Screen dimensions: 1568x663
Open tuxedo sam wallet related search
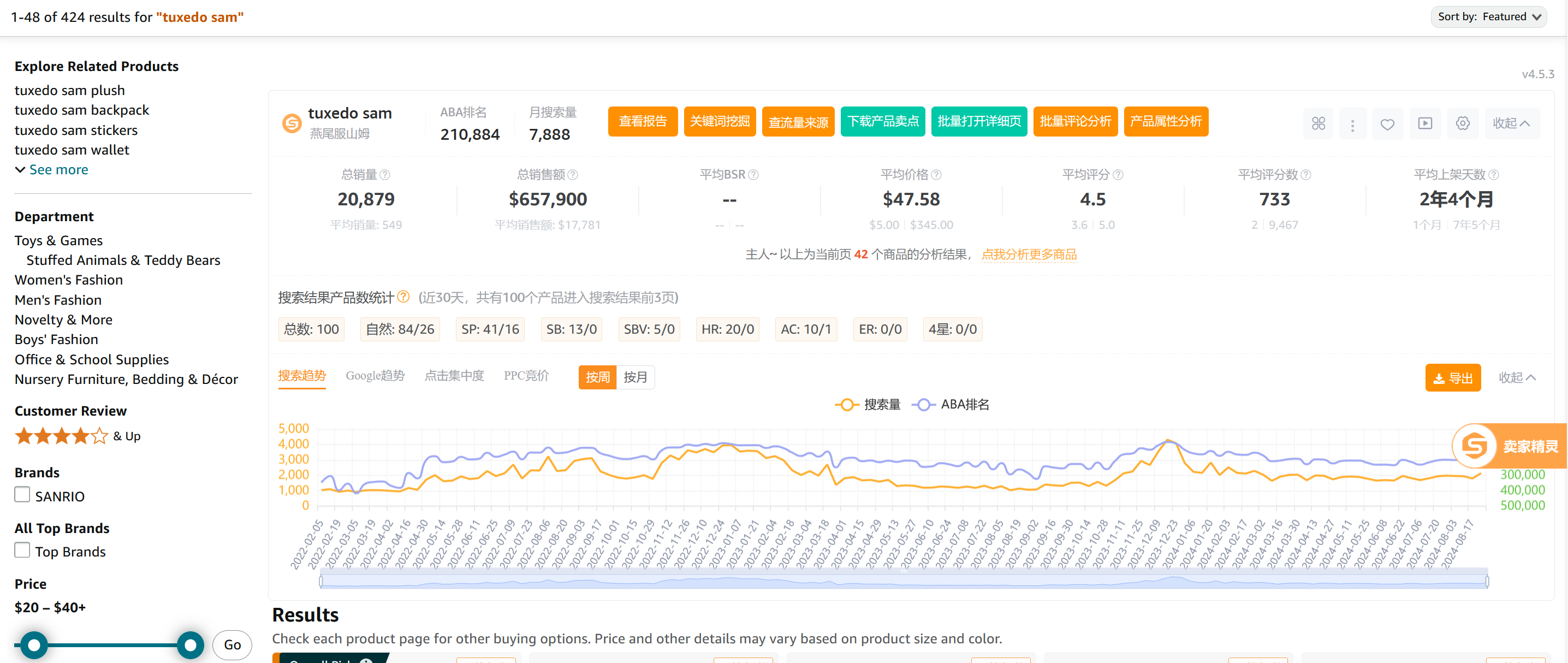[72, 150]
